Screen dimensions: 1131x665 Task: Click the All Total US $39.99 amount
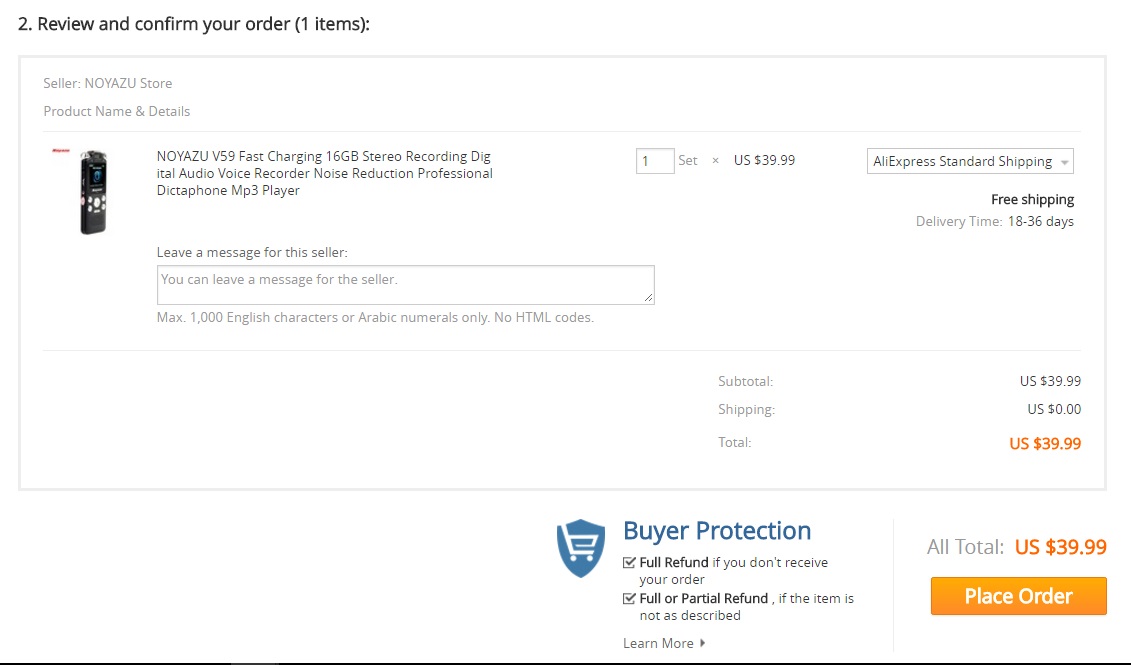coord(1060,547)
